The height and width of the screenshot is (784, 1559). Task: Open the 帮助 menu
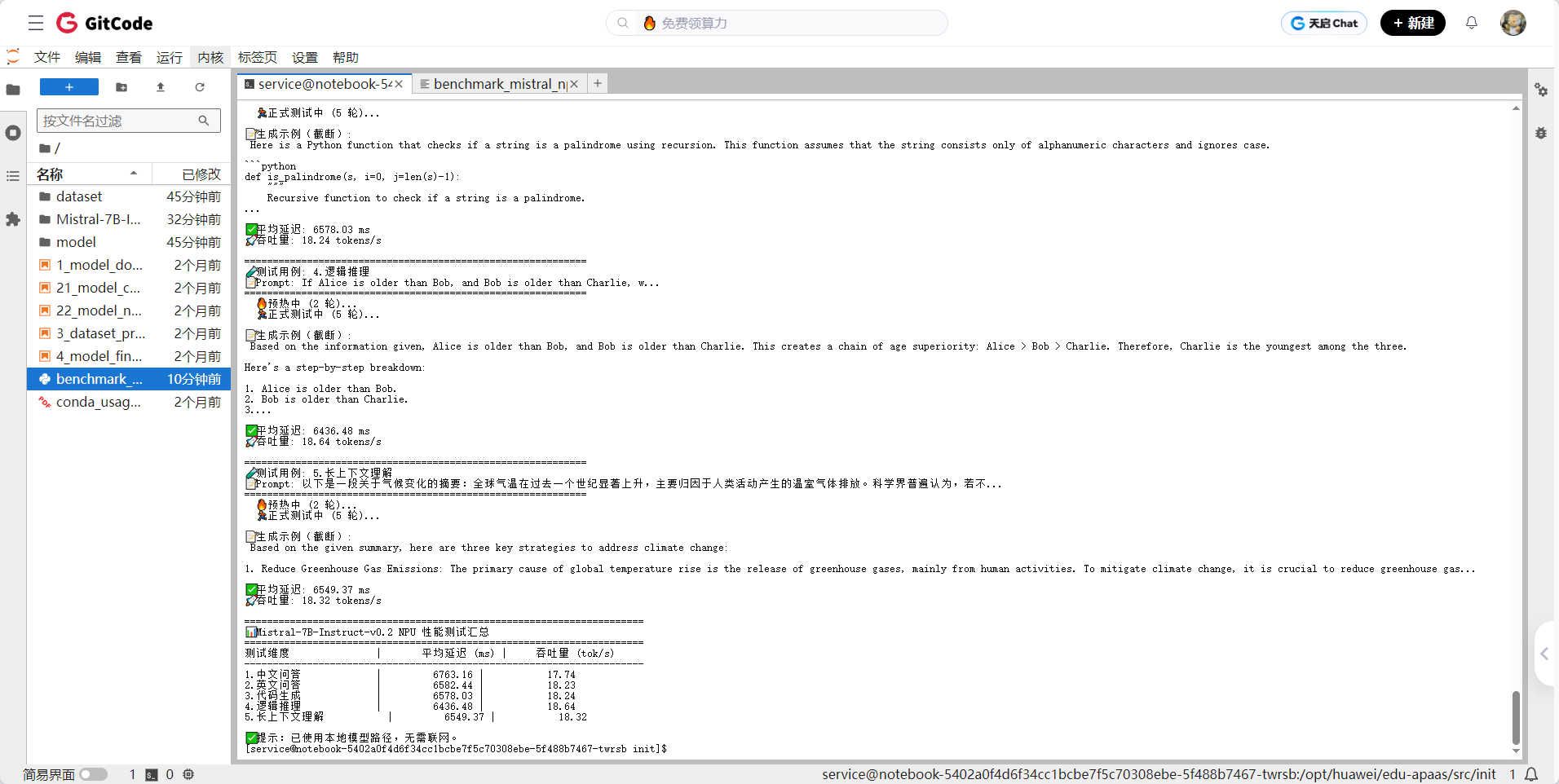pyautogui.click(x=346, y=57)
